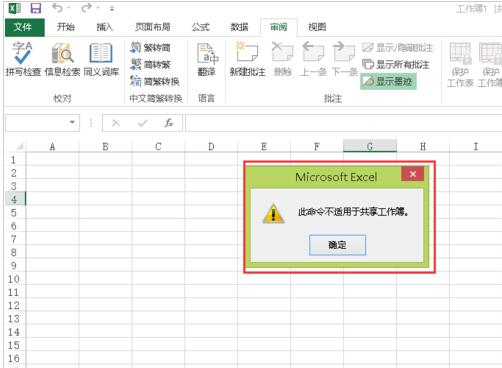502x368 pixels.
Task: Convert with 简转繁
Action: click(150, 64)
